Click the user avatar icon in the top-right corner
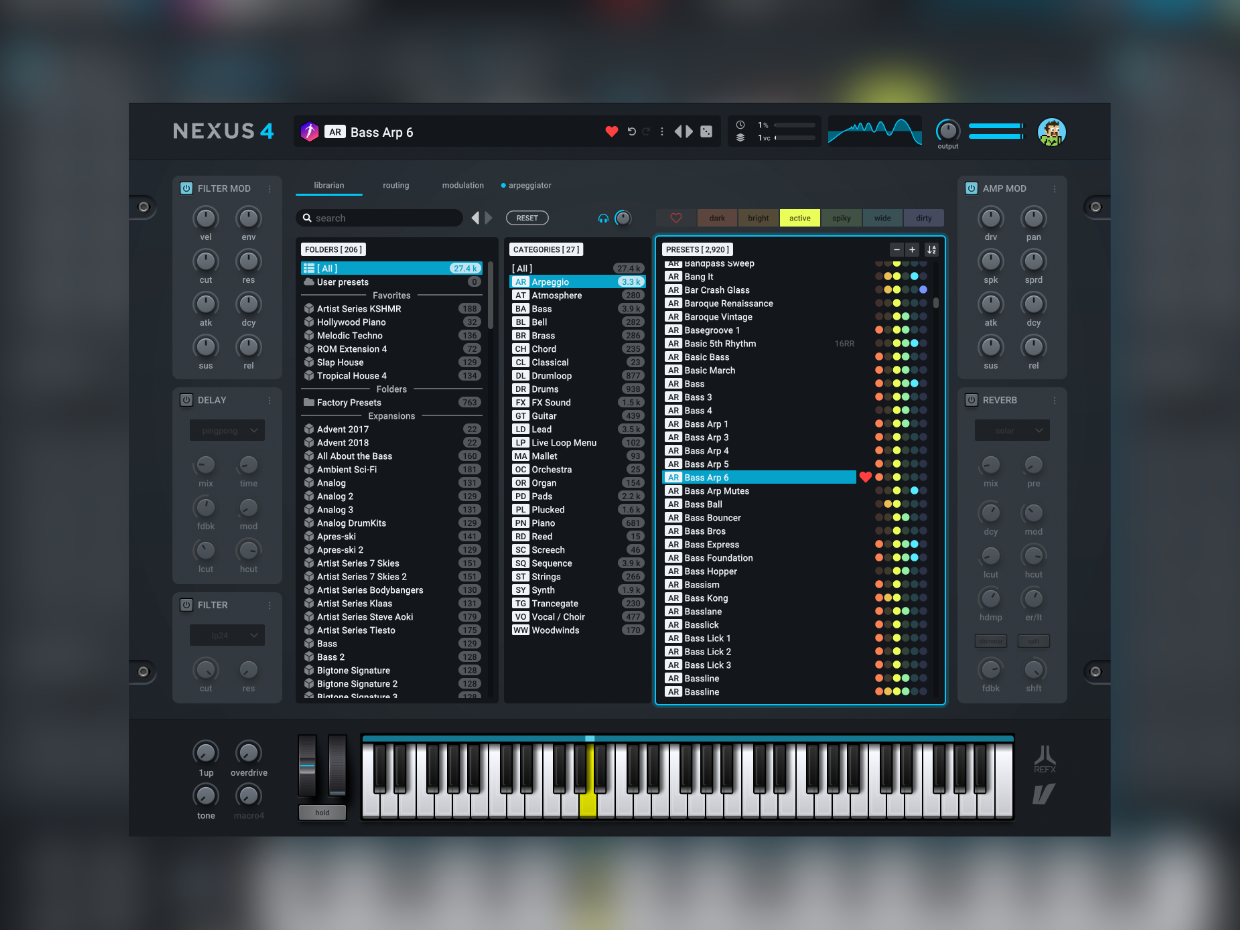Image resolution: width=1240 pixels, height=930 pixels. pos(1052,131)
